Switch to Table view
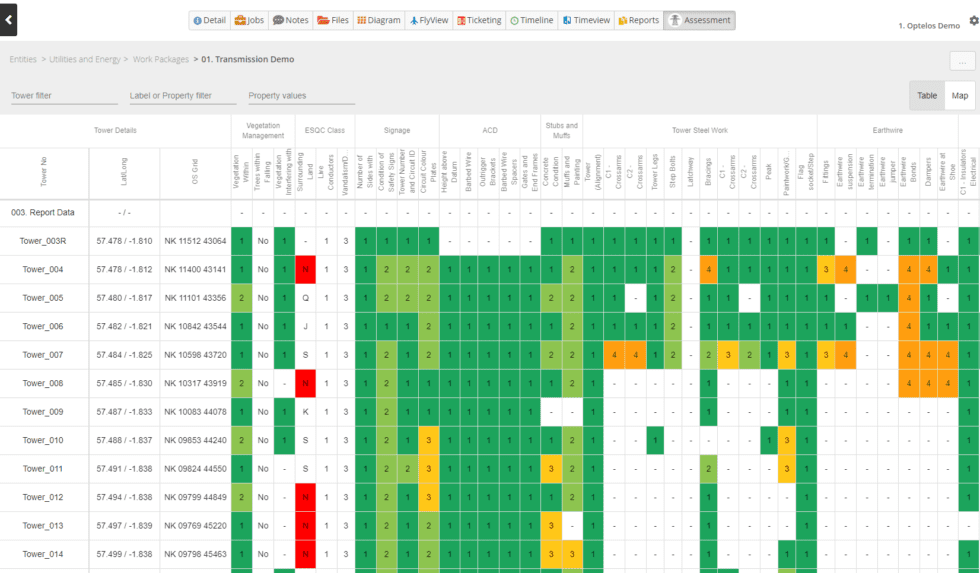The height and width of the screenshot is (573, 980). pos(927,95)
